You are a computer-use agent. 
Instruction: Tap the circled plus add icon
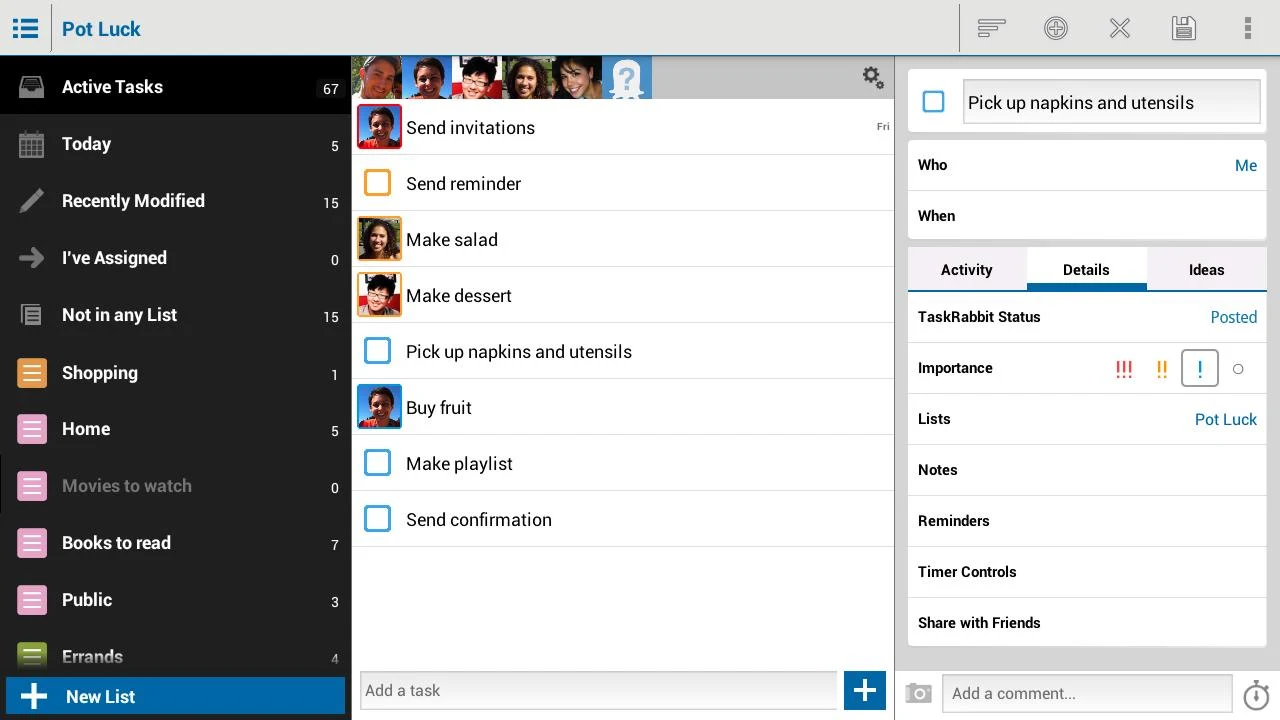tap(1056, 28)
